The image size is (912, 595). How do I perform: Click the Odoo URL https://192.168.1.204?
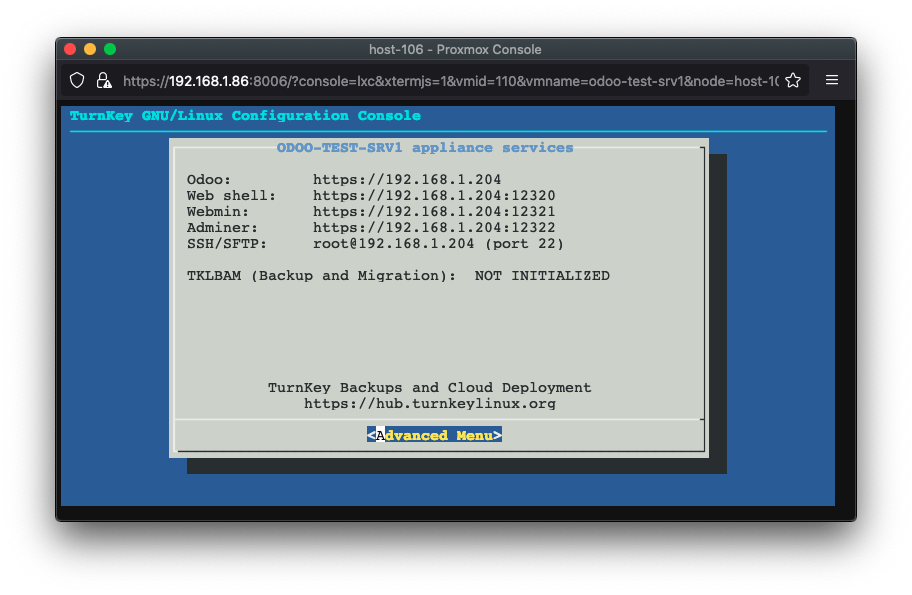(407, 179)
